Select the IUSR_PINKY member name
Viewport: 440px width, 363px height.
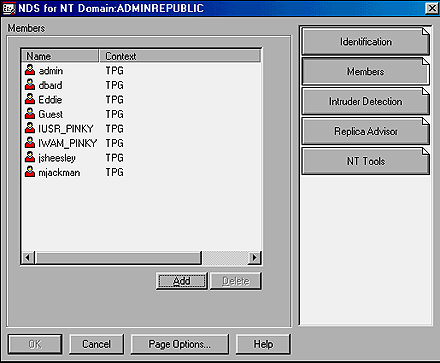66,129
